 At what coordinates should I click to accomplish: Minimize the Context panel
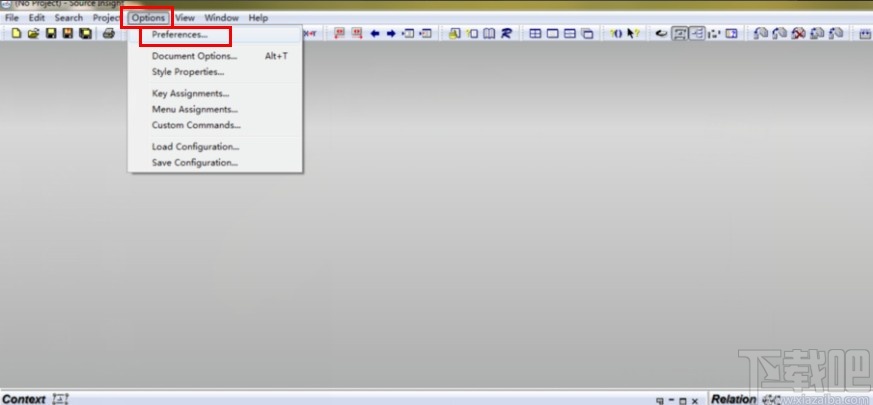(x=671, y=401)
